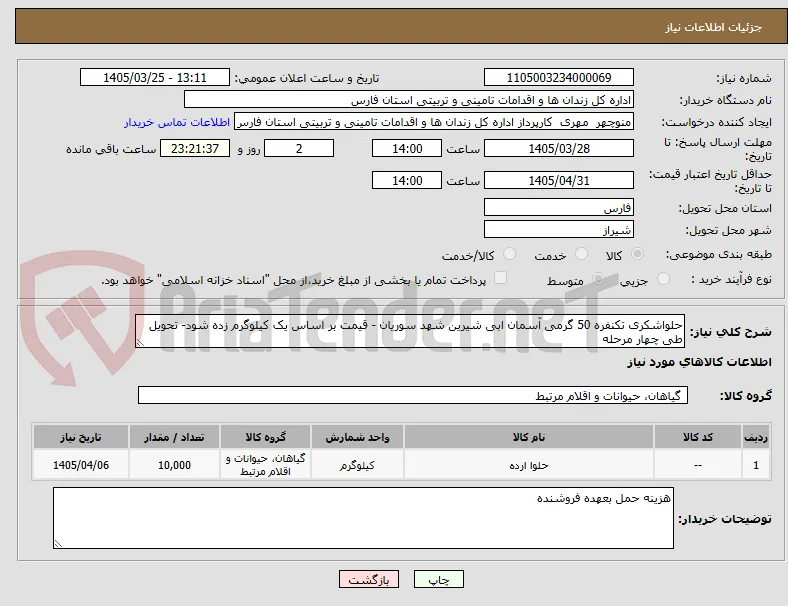788x606 pixels.
Task: Click the row number cell 1
Action: pyautogui.click(x=756, y=465)
